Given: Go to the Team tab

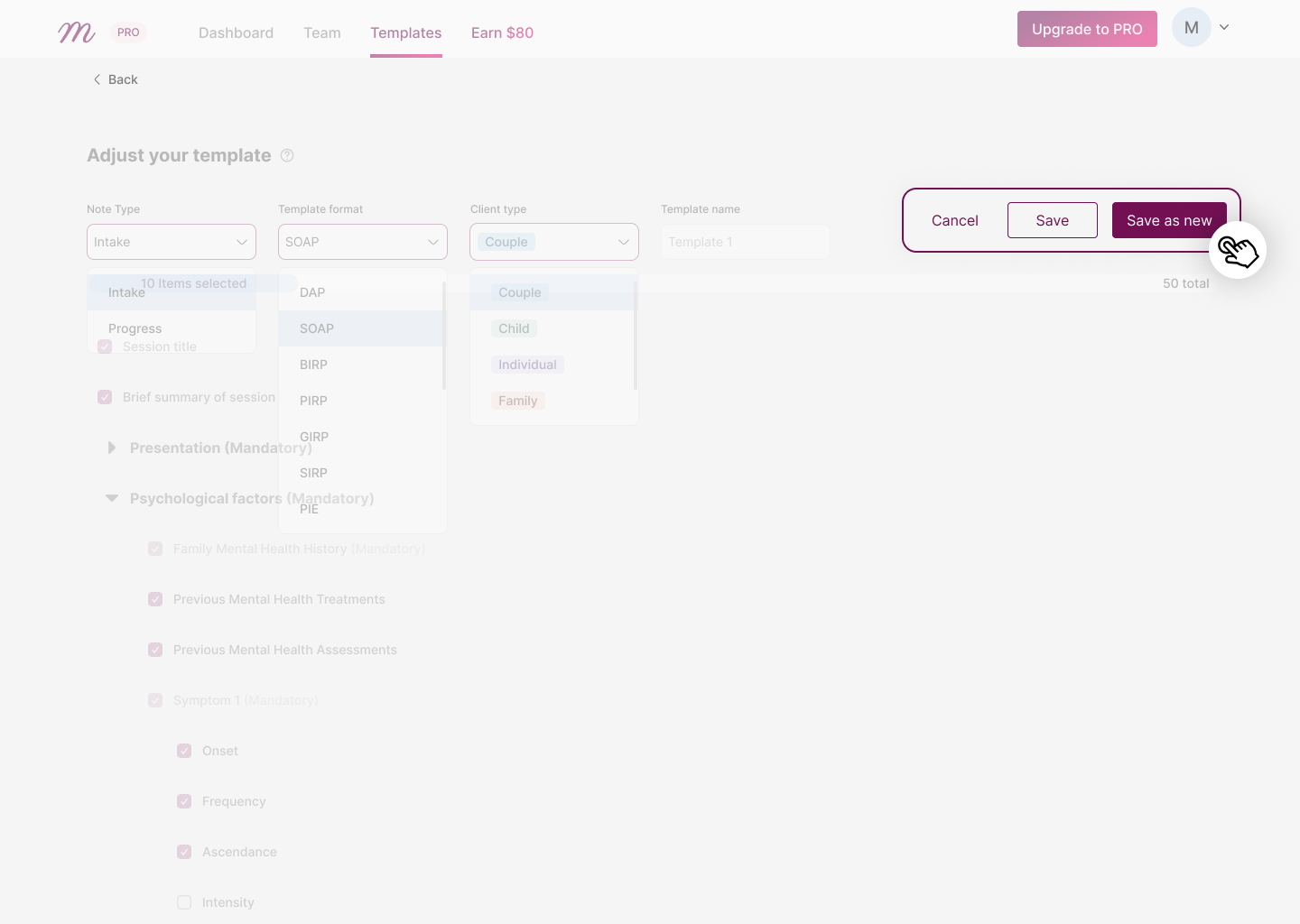Looking at the screenshot, I should (x=322, y=32).
